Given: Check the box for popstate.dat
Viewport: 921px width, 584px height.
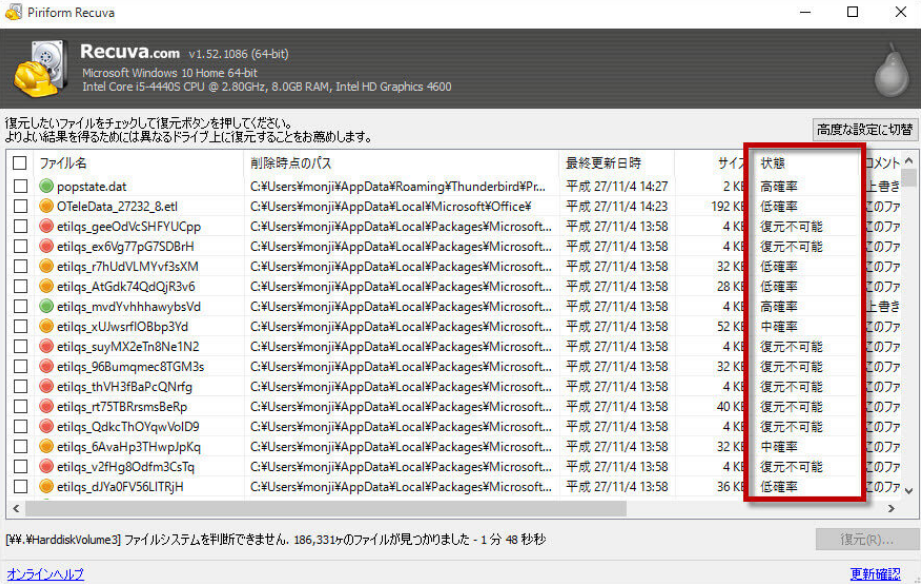Looking at the screenshot, I should pos(20,186).
